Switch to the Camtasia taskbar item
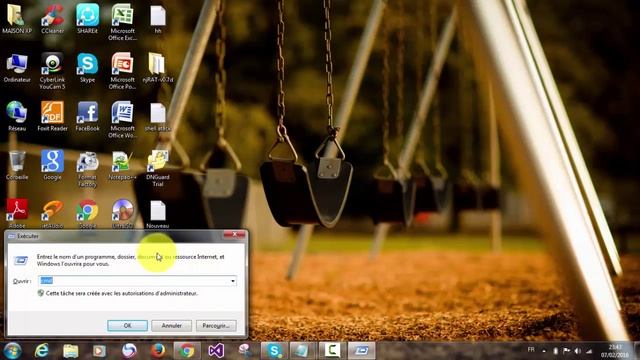Image resolution: width=640 pixels, height=360 pixels. click(332, 351)
